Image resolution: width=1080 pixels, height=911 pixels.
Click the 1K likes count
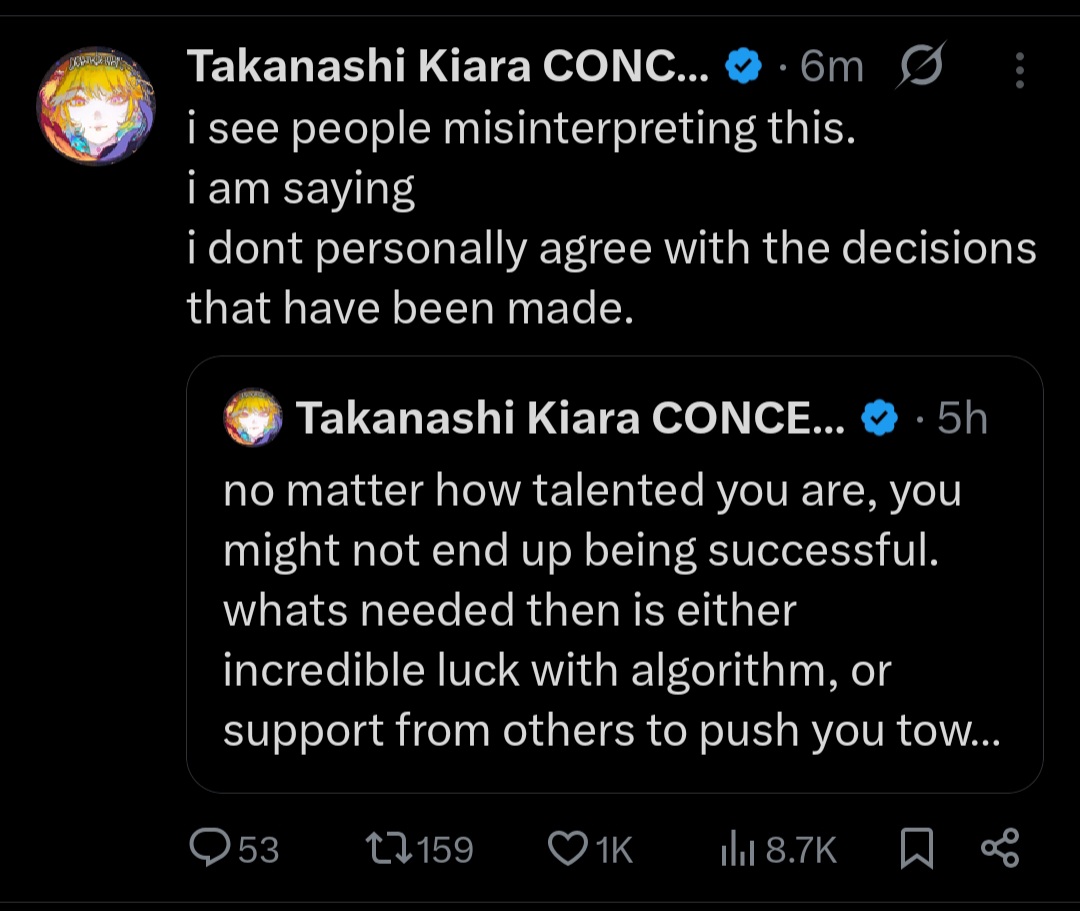(615, 850)
